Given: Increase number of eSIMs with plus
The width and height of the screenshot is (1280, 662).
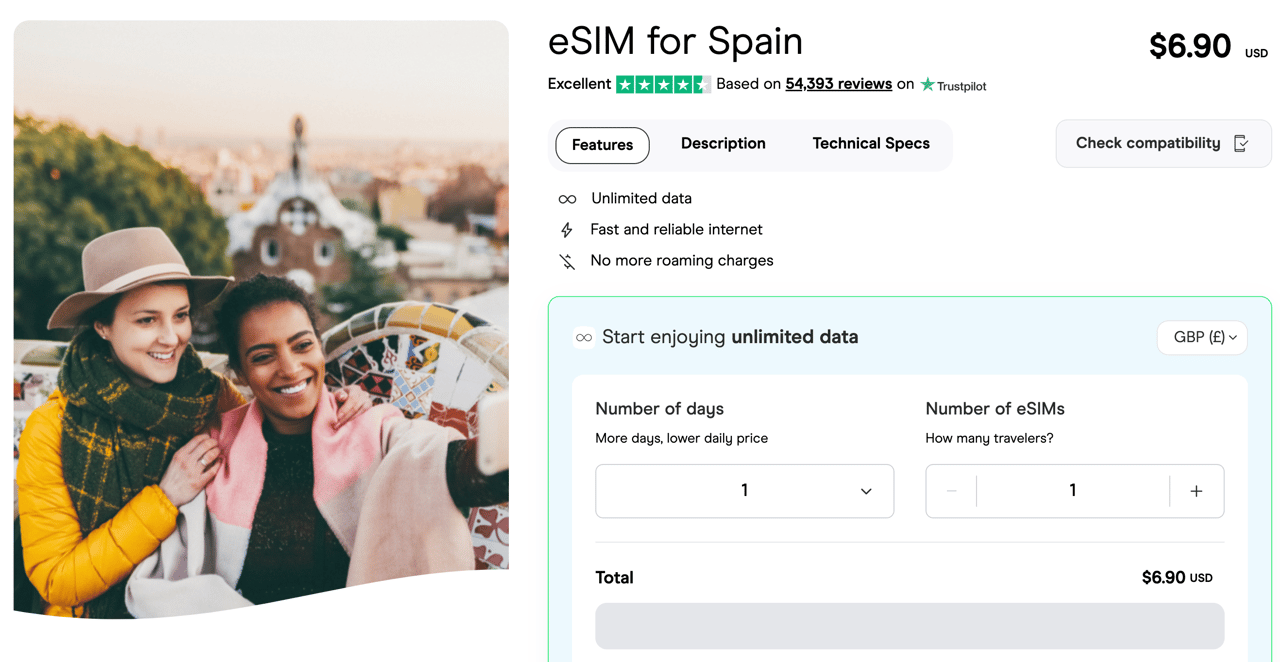Looking at the screenshot, I should pyautogui.click(x=1196, y=491).
